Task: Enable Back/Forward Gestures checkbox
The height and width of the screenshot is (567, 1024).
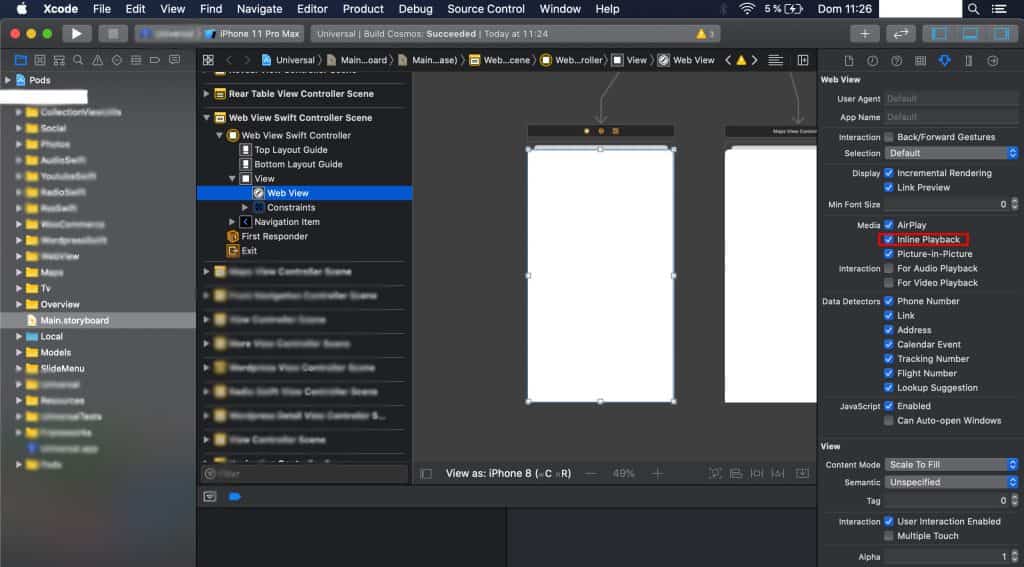Action: pyautogui.click(x=889, y=137)
